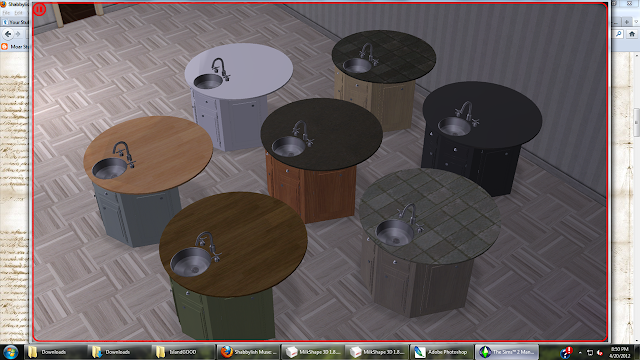Click the red shield alert tray icon
The image size is (640, 360).
566,352
